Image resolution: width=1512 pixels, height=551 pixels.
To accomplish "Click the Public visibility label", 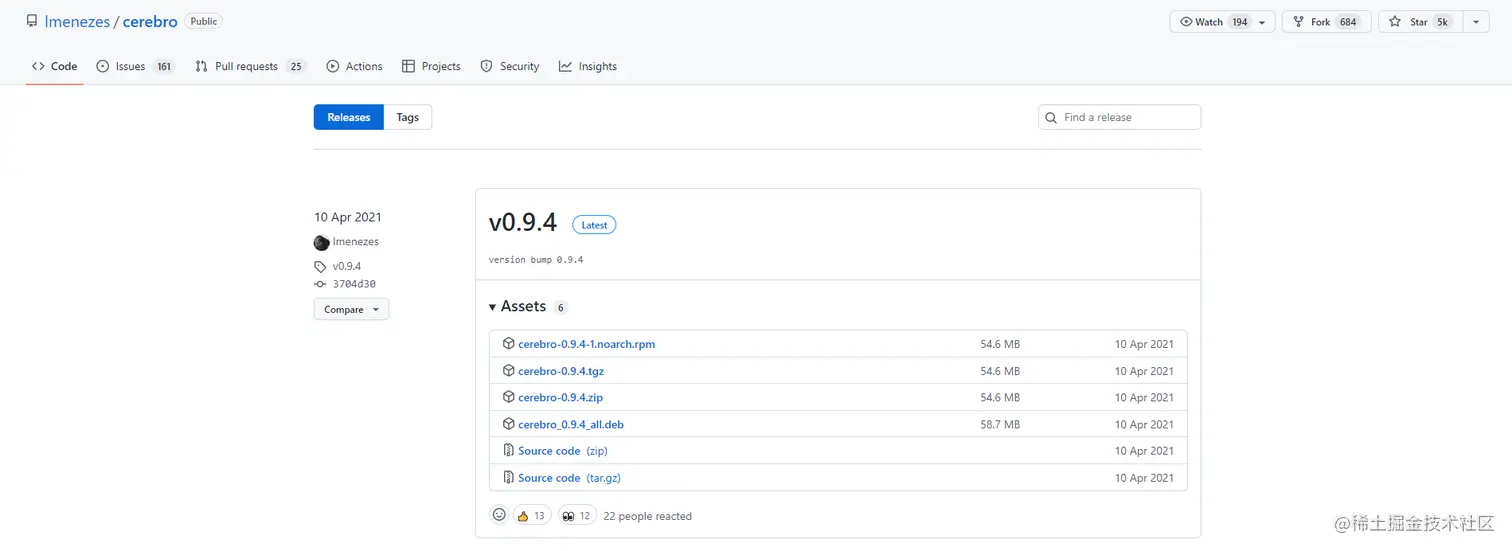I will (204, 21).
